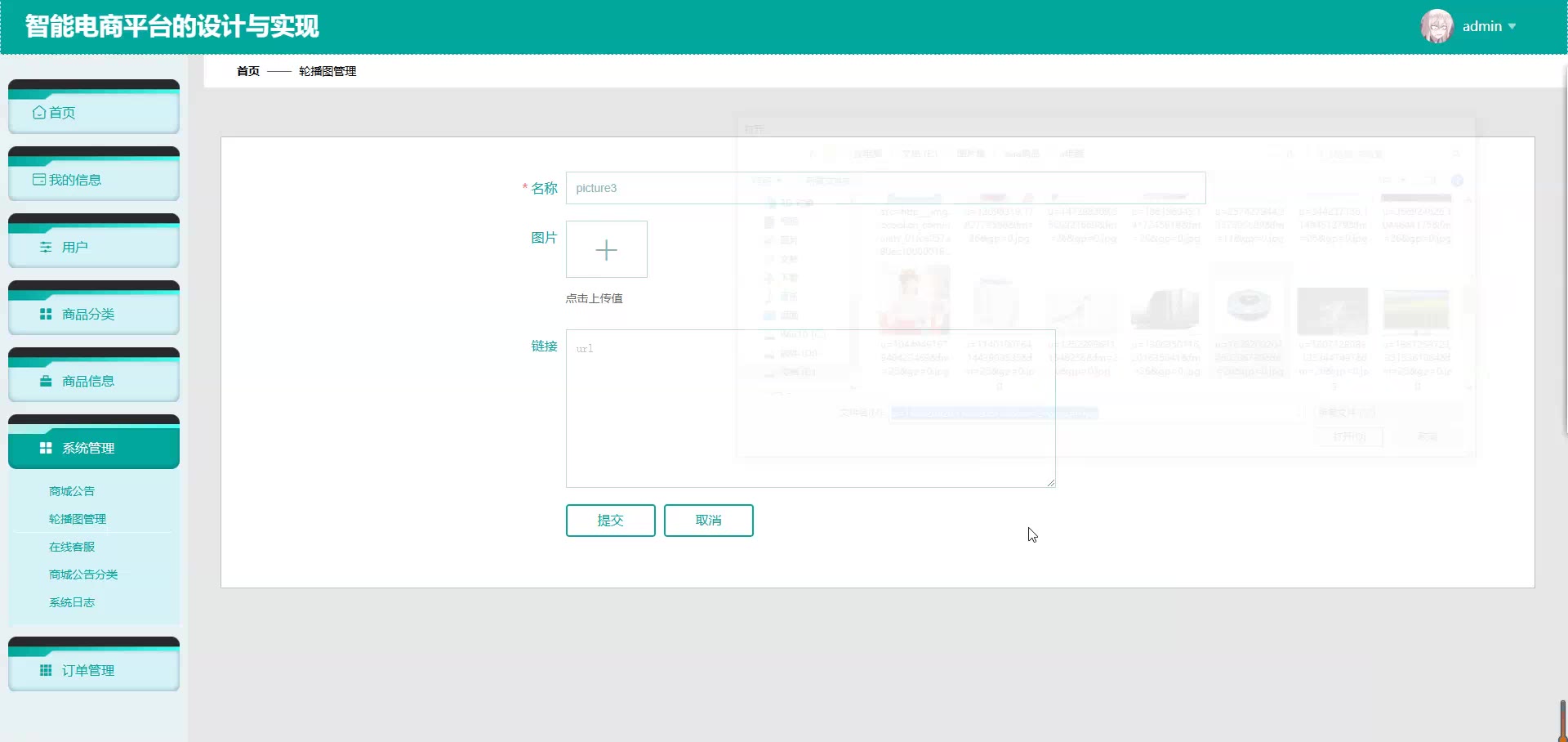Click the grid icon beside 商品分类
Screen dimensions: 1568x742
(x=46, y=314)
